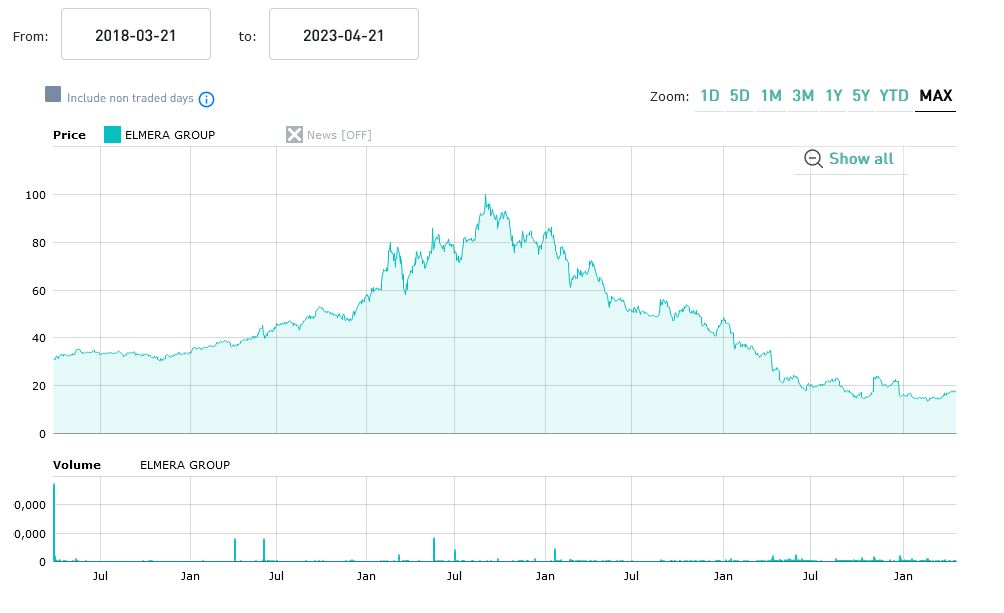Switch zoom to 3M
This screenshot has width=1004, height=613.
pyautogui.click(x=802, y=96)
